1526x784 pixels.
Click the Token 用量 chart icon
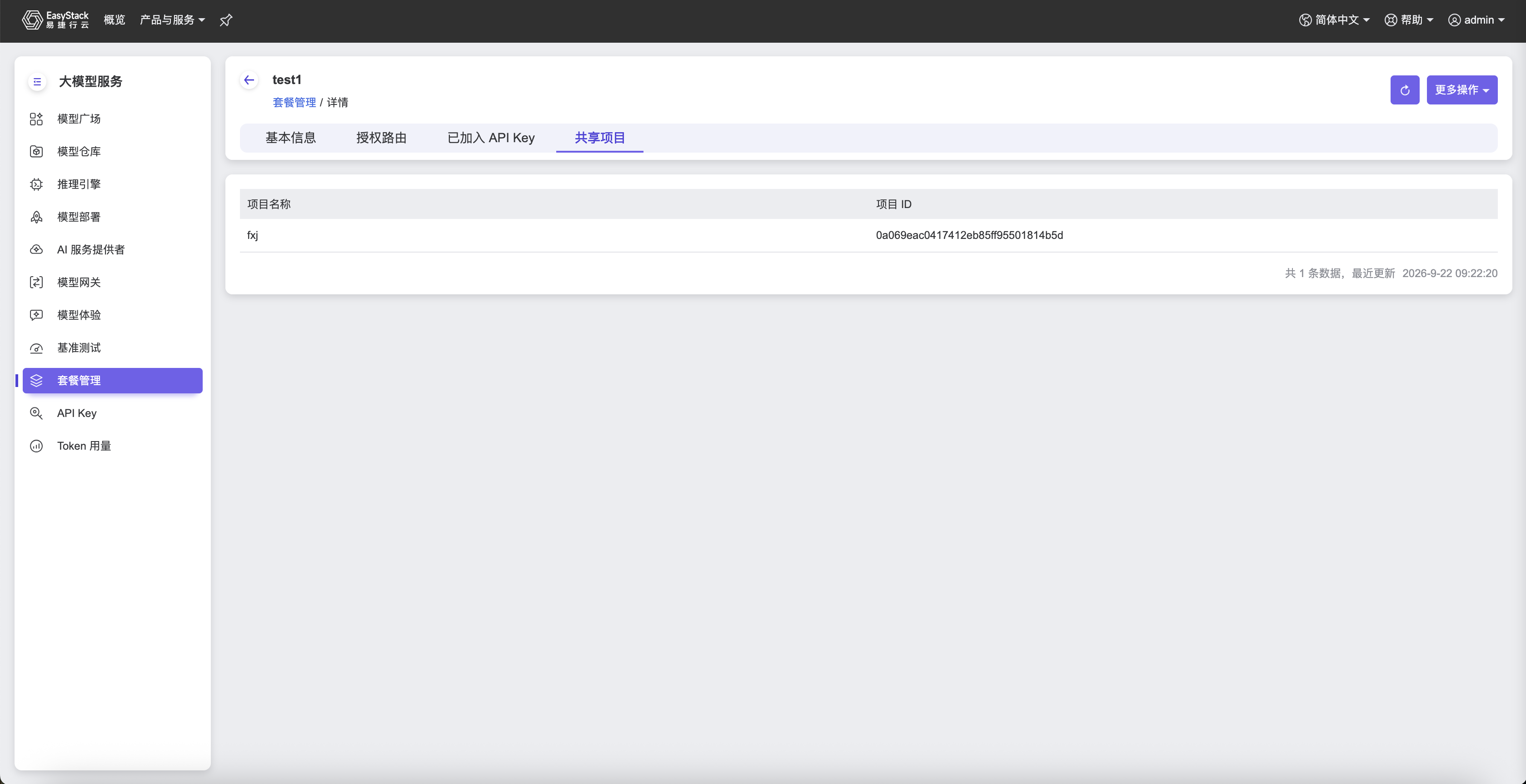point(36,446)
